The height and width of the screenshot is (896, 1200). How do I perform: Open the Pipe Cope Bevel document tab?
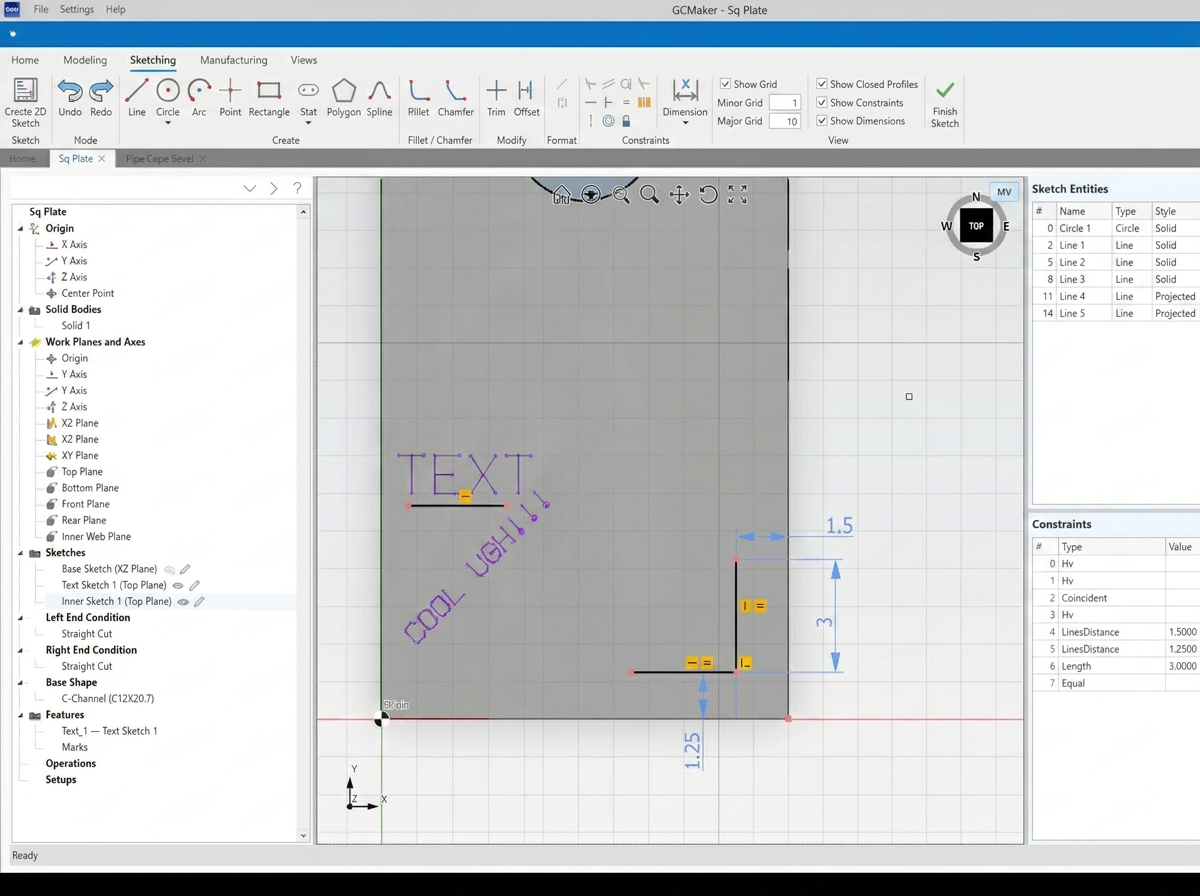(x=160, y=158)
